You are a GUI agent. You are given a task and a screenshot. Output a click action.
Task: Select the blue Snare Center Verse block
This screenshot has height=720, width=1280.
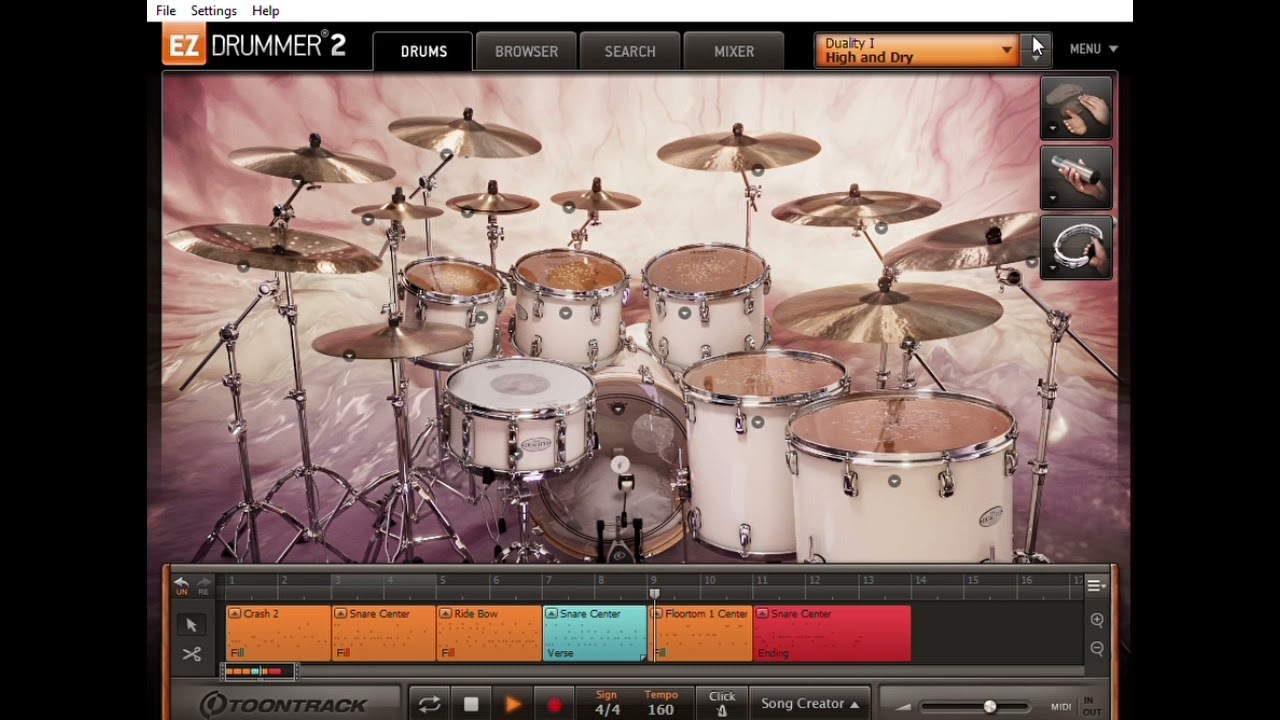(x=595, y=633)
